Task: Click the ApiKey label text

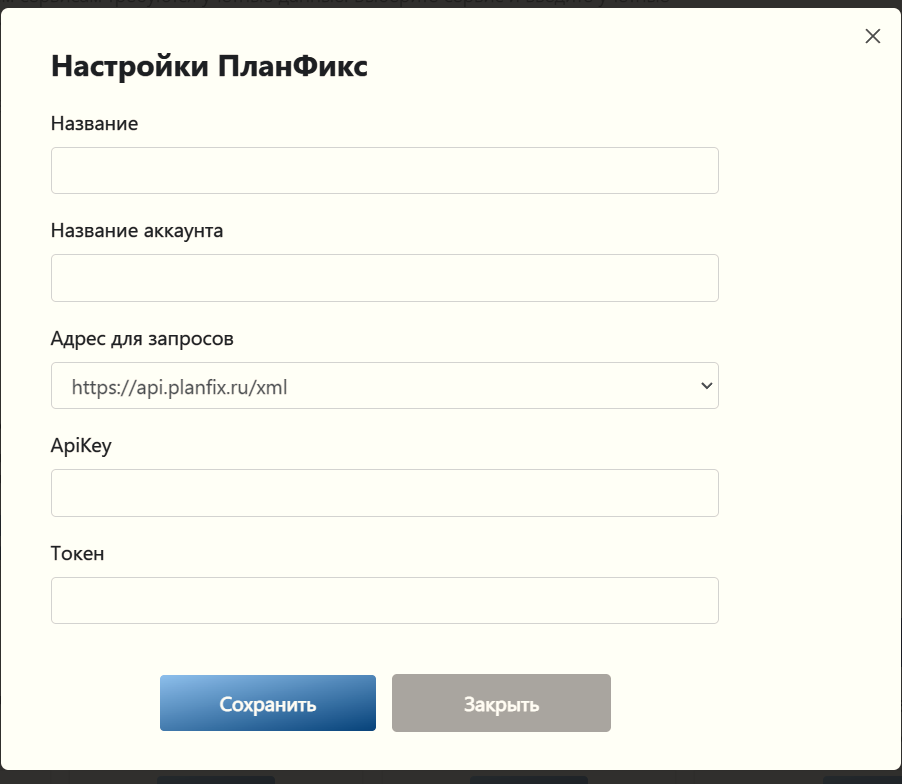Action: click(81, 446)
